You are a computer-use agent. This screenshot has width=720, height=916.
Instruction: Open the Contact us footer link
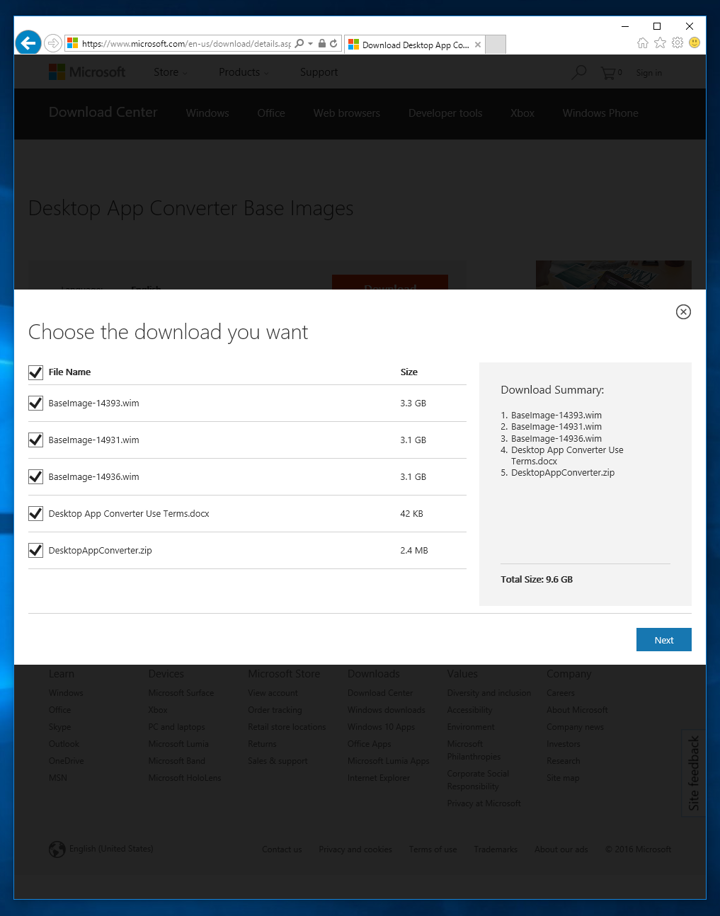click(282, 849)
